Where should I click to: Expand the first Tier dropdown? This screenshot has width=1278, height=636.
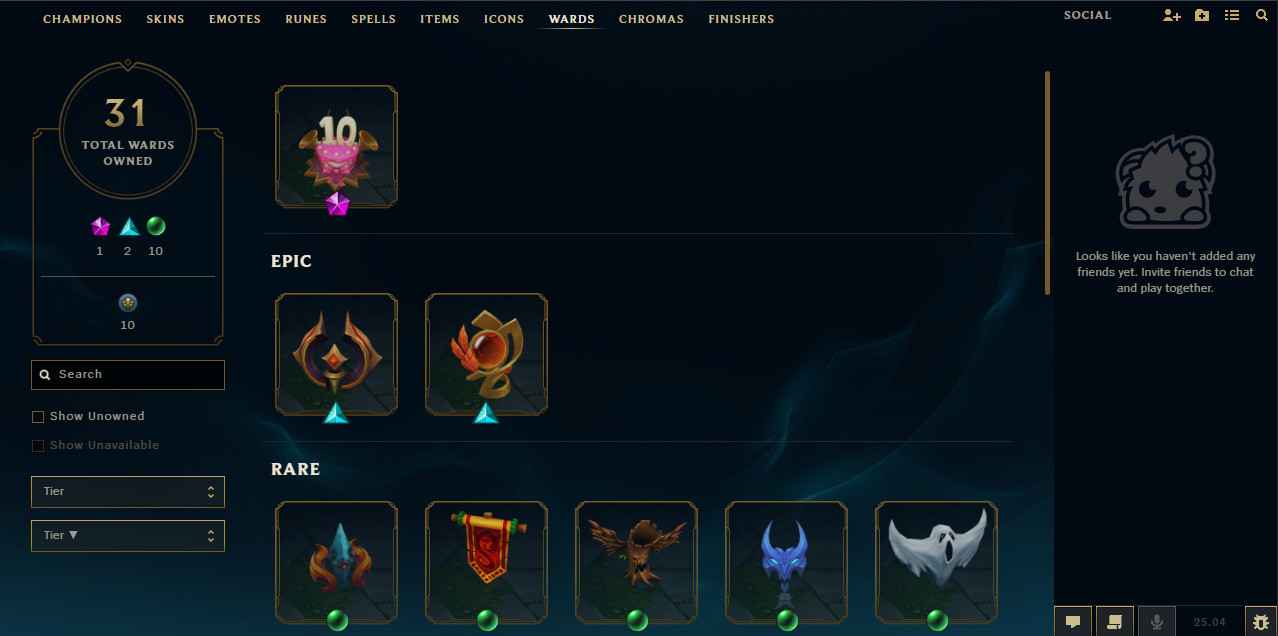tap(128, 492)
